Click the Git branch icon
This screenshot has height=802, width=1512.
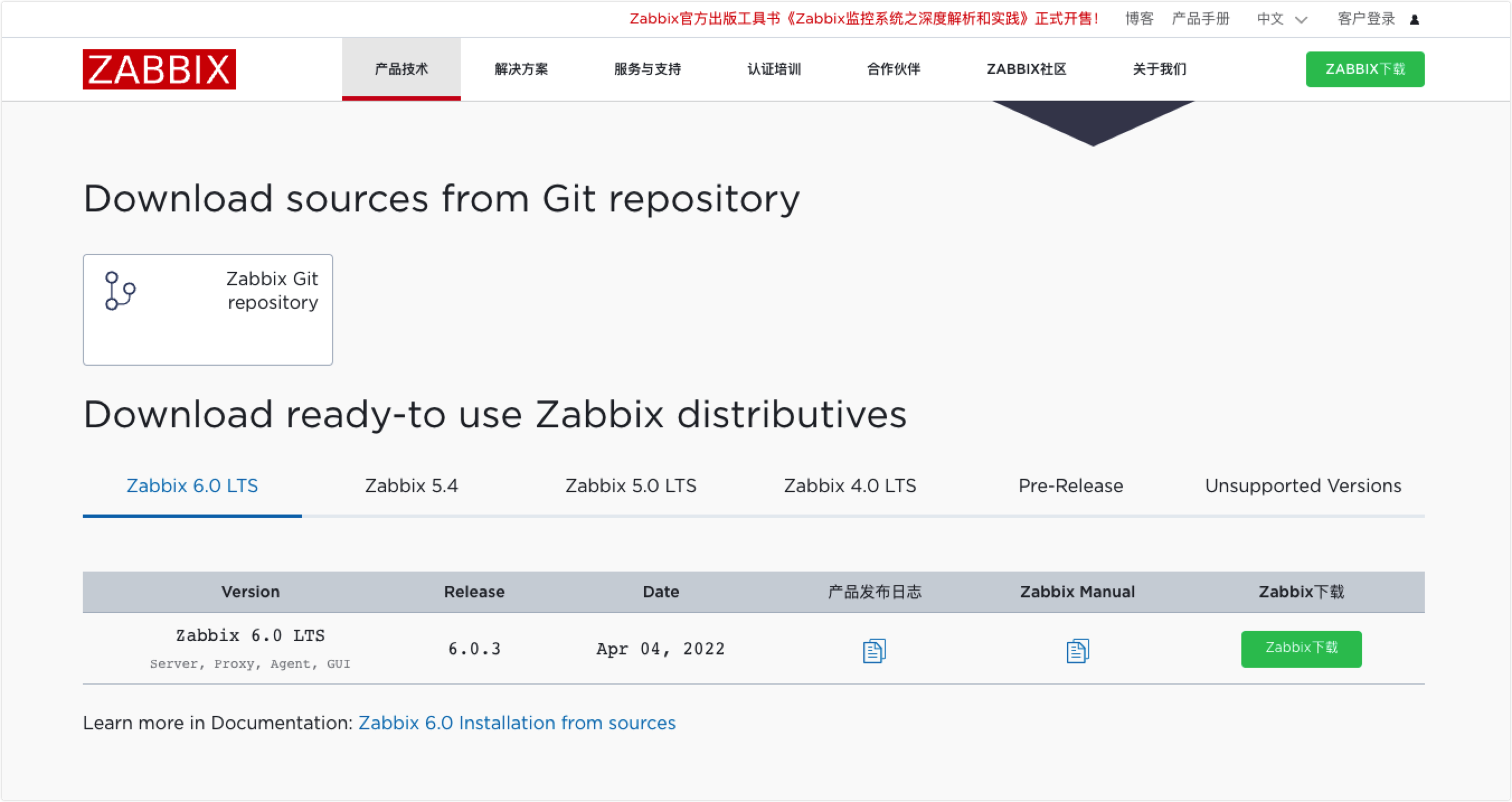tap(120, 290)
